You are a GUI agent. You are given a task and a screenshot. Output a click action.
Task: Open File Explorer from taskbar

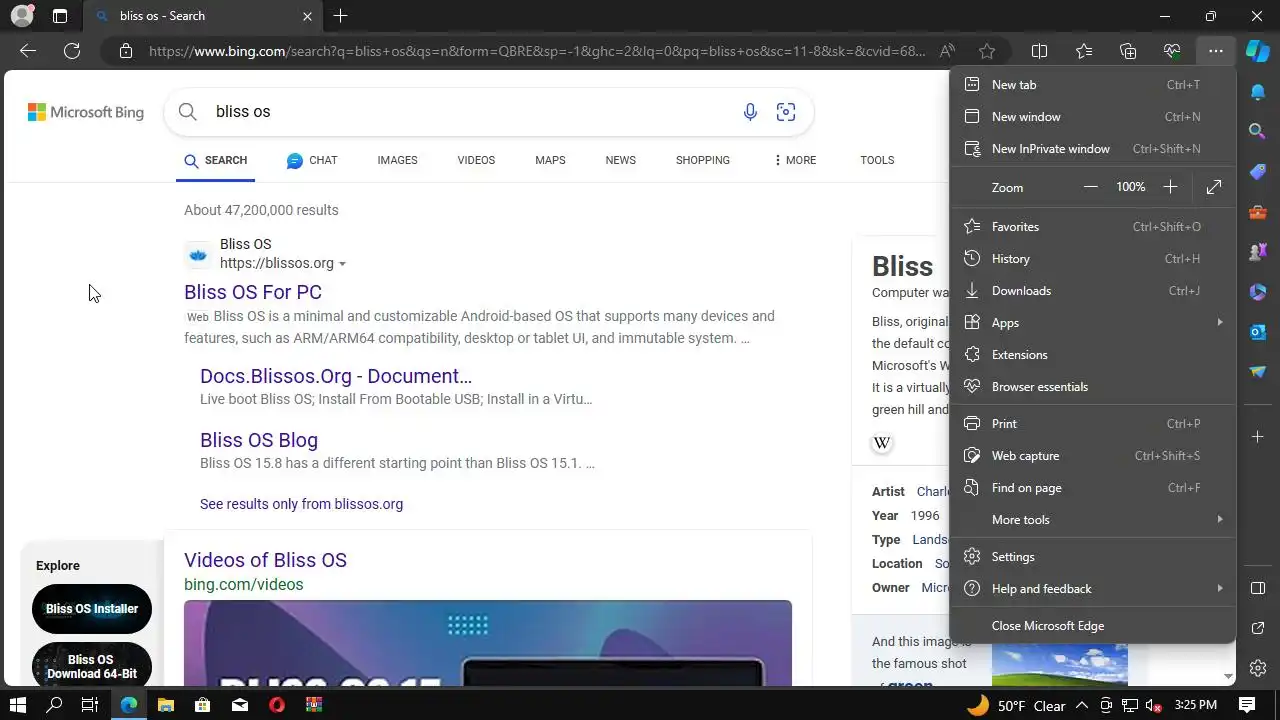(x=165, y=705)
